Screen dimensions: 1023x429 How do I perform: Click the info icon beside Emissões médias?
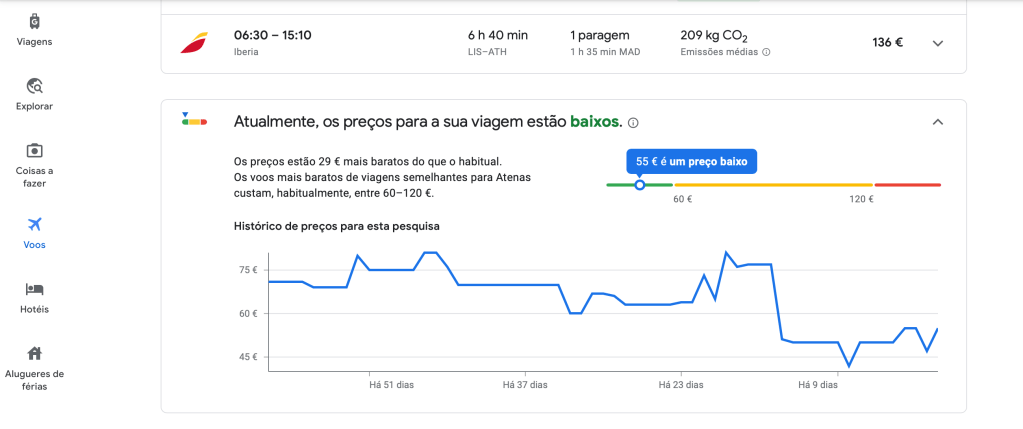point(767,52)
